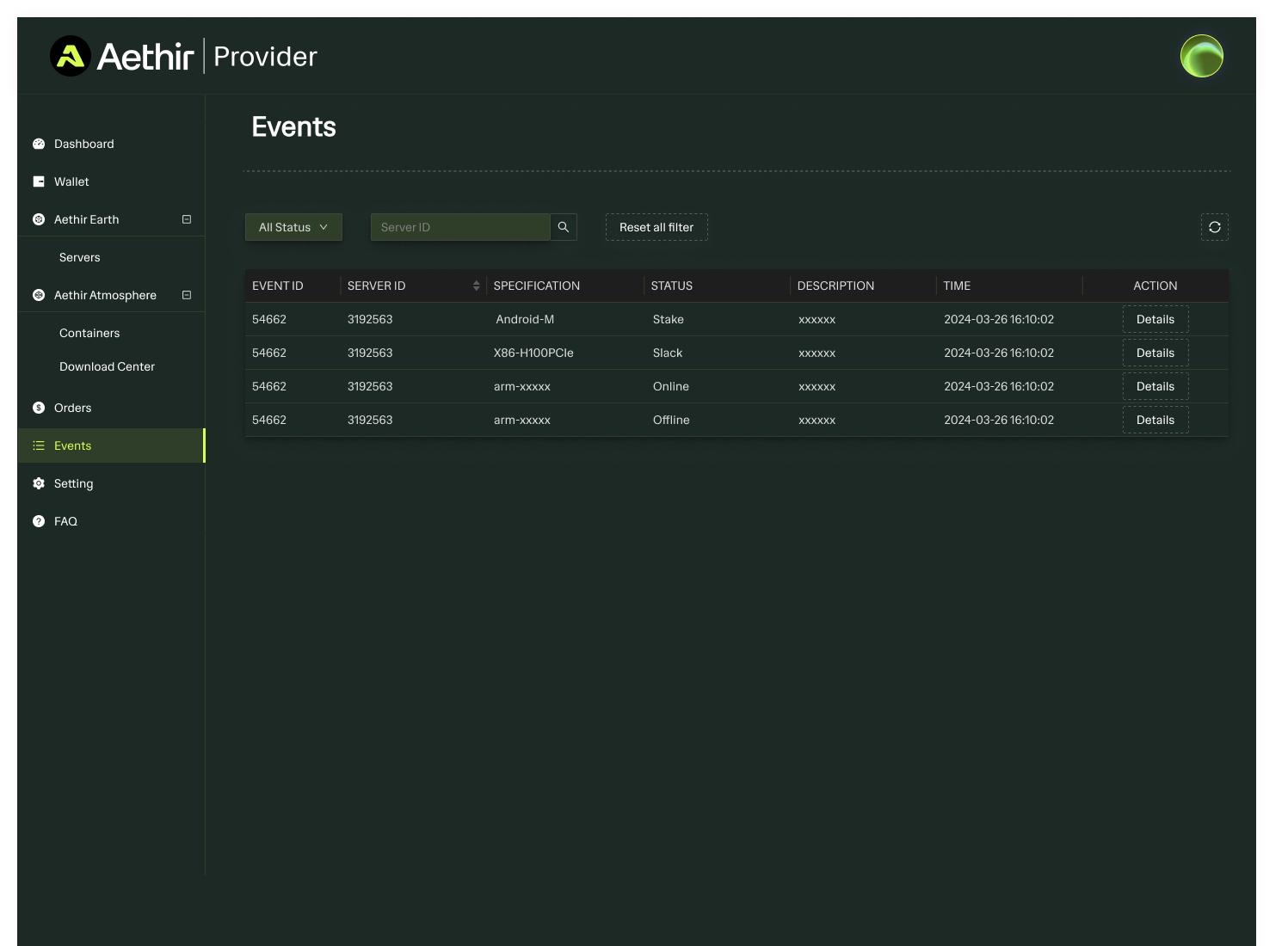Select Containers in the sidebar

coord(89,334)
